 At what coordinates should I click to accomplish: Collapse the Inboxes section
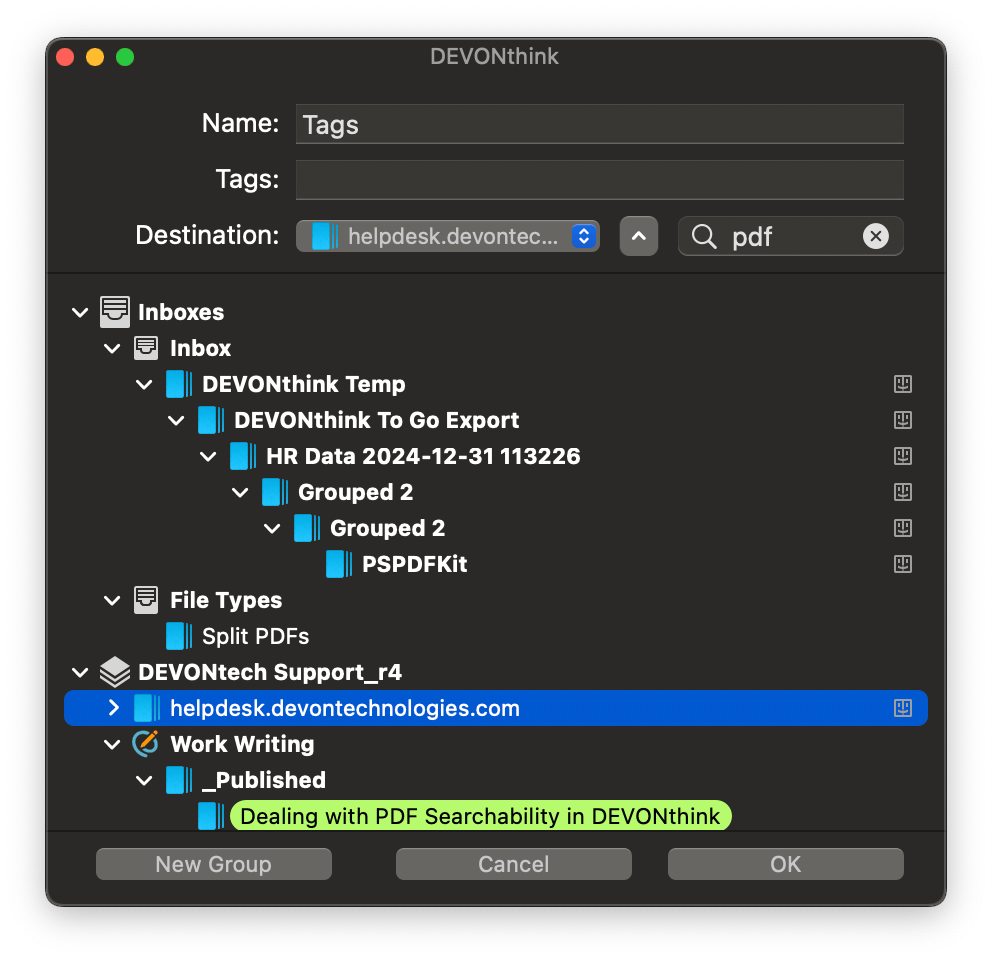click(80, 312)
